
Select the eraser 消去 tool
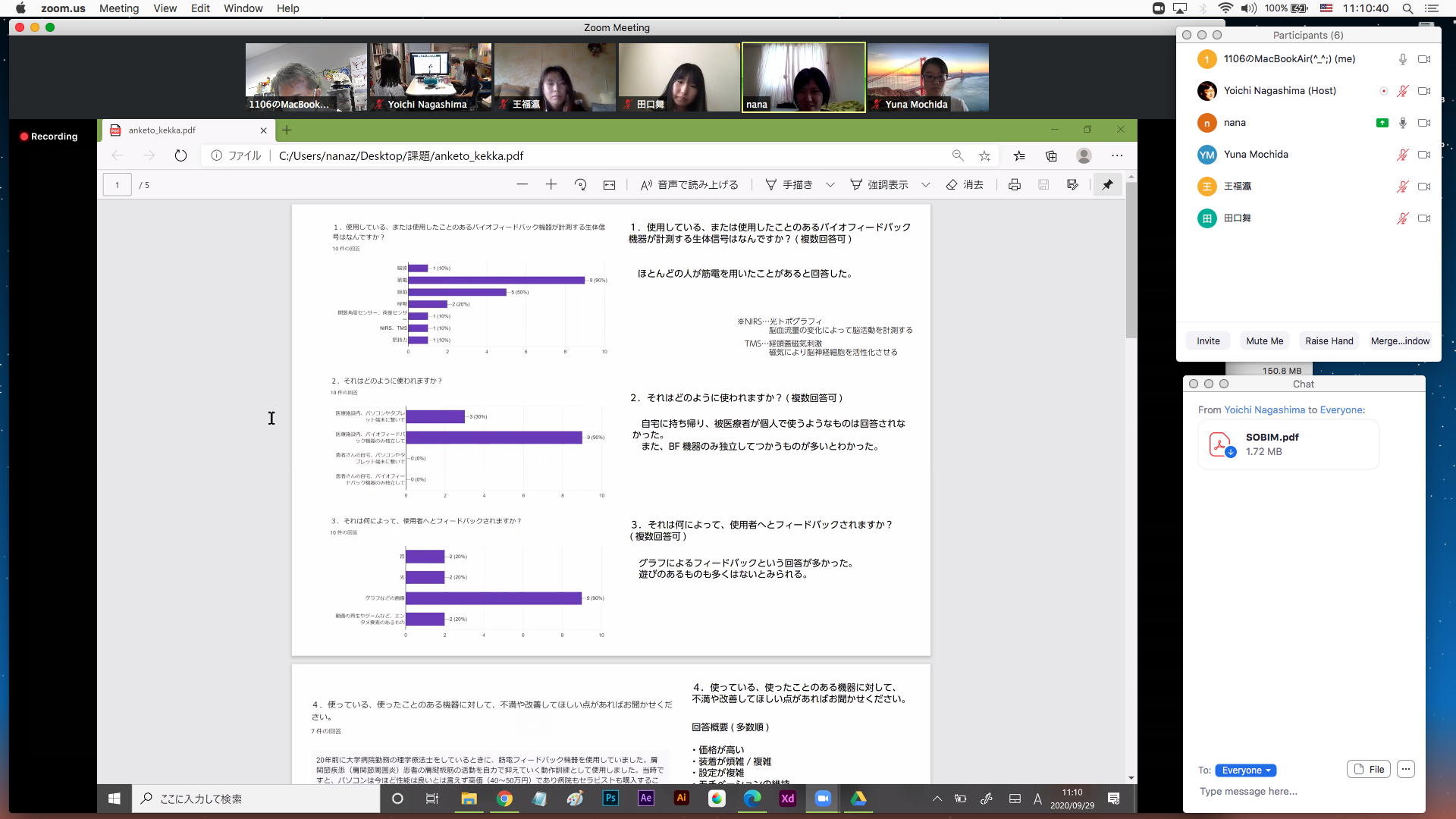pyautogui.click(x=965, y=185)
